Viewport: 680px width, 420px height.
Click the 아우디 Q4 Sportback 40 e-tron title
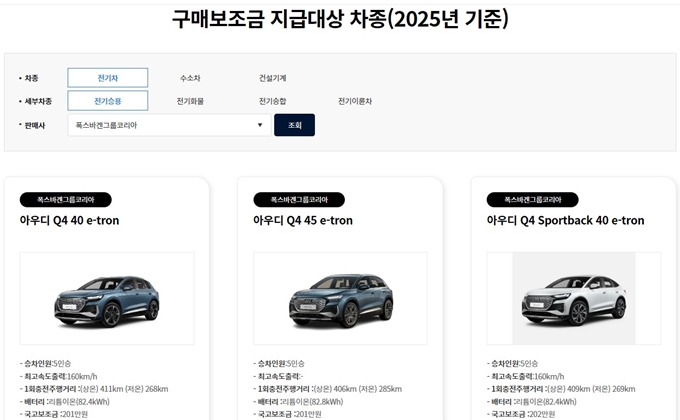tap(566, 220)
